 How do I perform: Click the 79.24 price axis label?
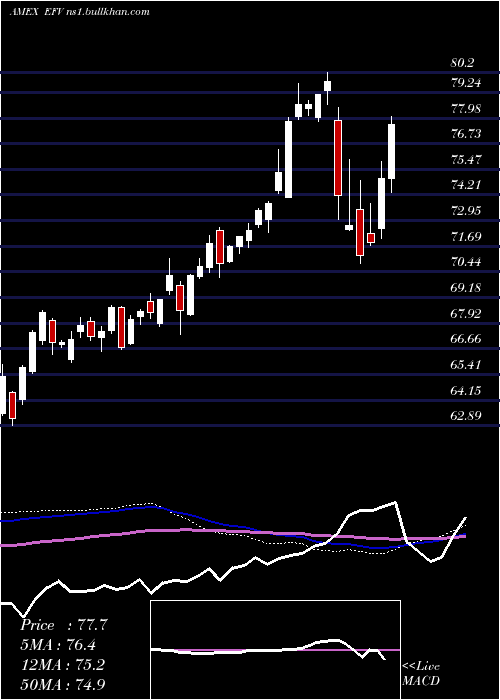(466, 83)
